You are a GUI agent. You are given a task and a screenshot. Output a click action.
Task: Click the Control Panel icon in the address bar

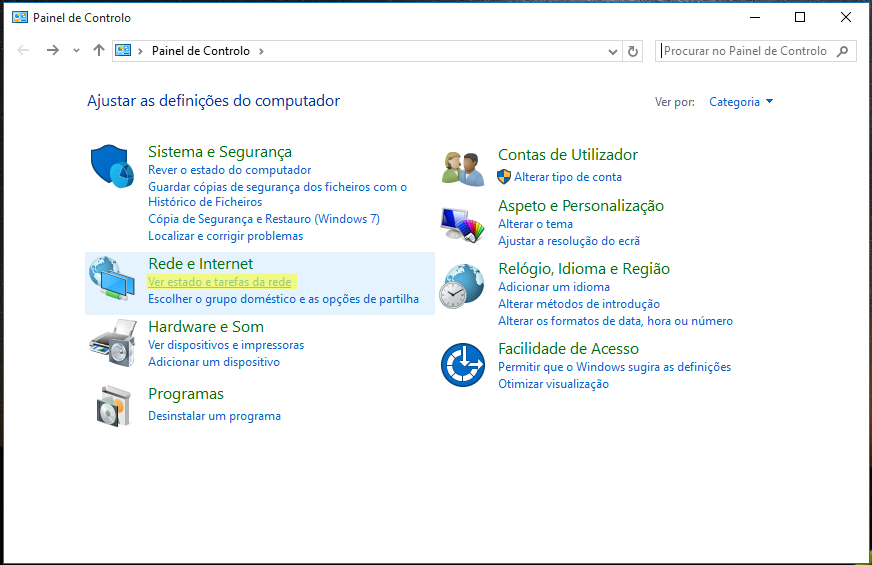[x=123, y=51]
